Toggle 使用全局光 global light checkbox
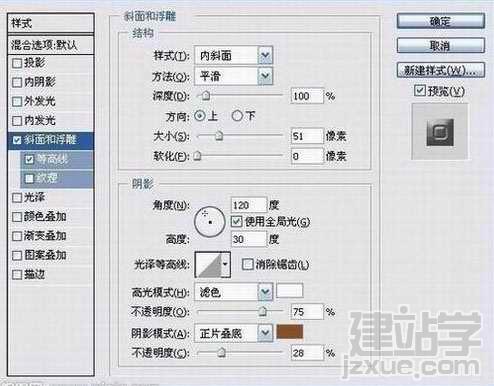494x386 pixels. click(x=236, y=222)
